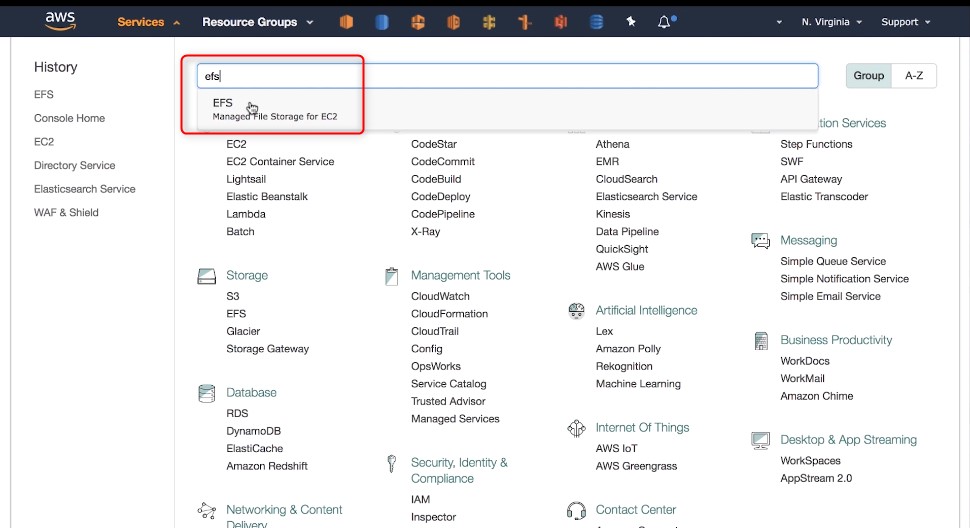Open Amazon Polly service
970x528 pixels.
click(x=628, y=349)
